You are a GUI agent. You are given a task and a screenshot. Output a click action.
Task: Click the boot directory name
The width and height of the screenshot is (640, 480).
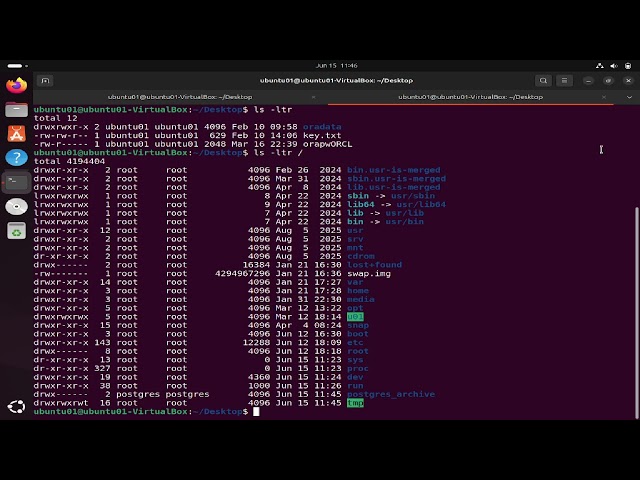point(358,334)
